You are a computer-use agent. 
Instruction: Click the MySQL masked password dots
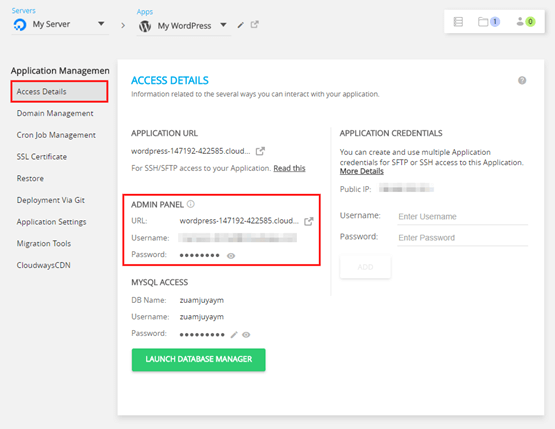click(202, 334)
